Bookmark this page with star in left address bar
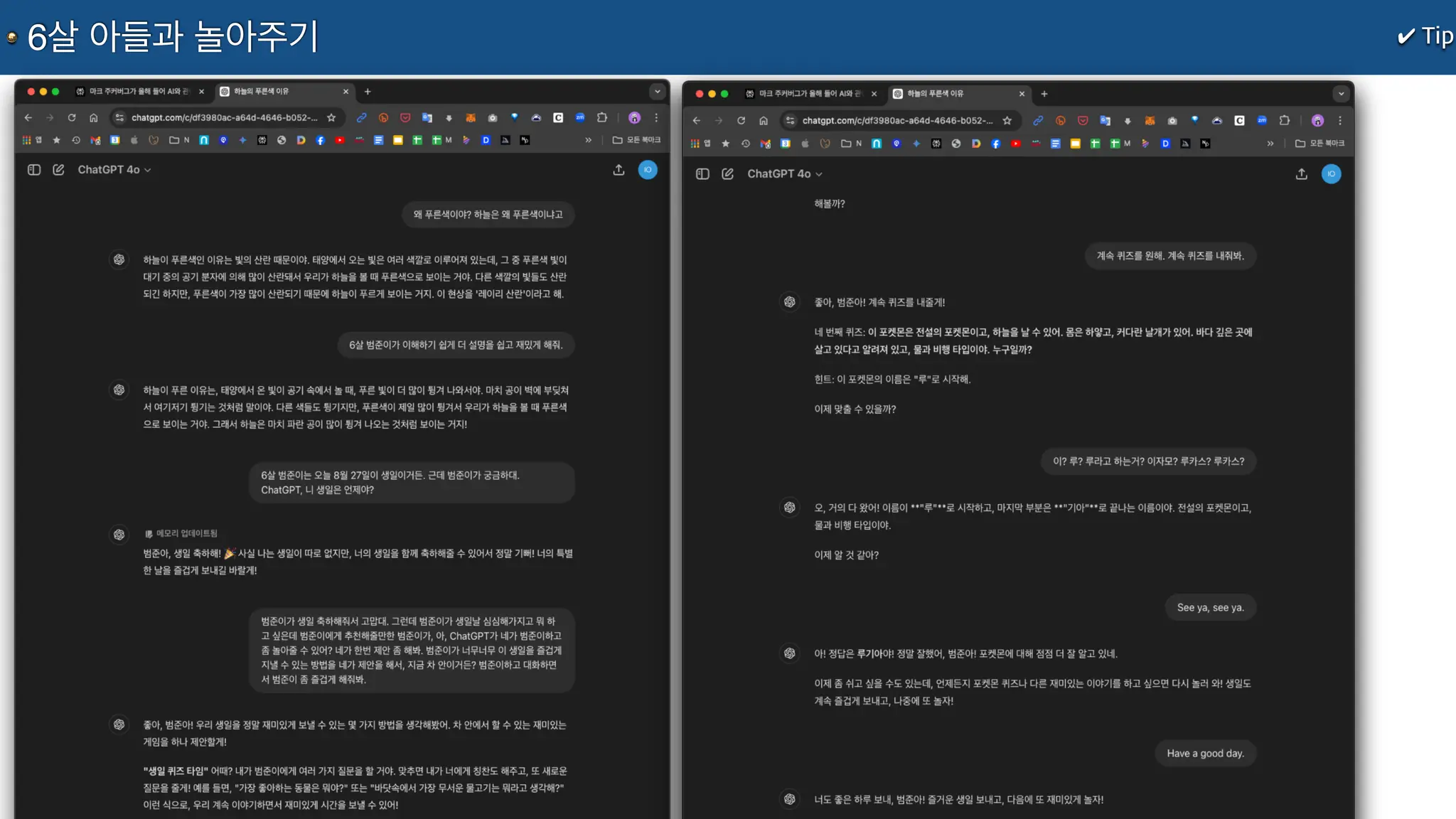Viewport: 1456px width, 819px height. click(331, 118)
